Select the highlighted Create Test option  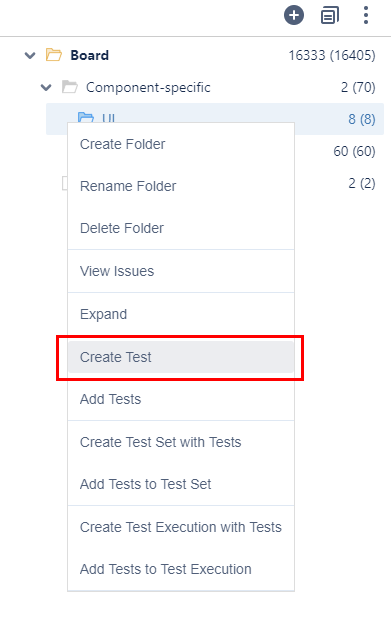coord(181,357)
